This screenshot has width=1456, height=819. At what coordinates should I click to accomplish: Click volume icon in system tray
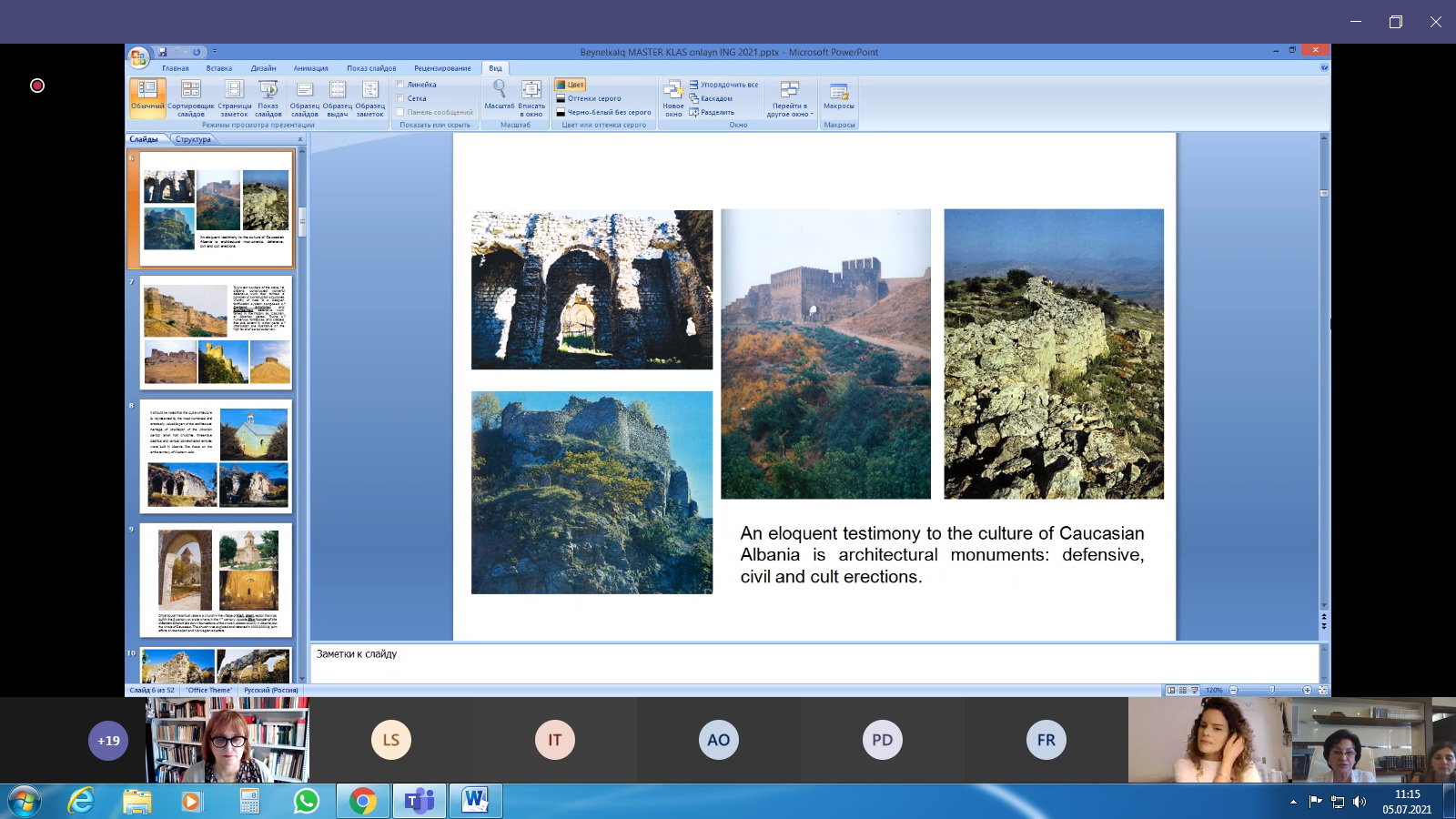[x=1360, y=802]
